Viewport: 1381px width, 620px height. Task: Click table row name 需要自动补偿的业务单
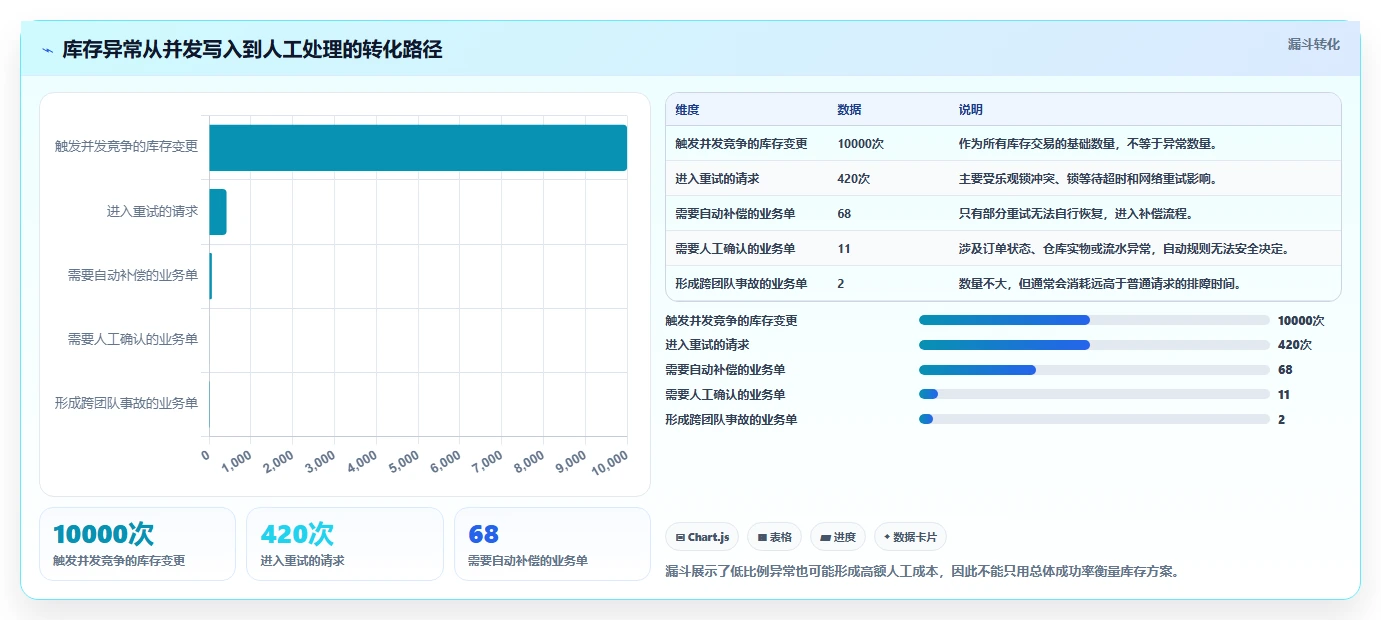735,214
